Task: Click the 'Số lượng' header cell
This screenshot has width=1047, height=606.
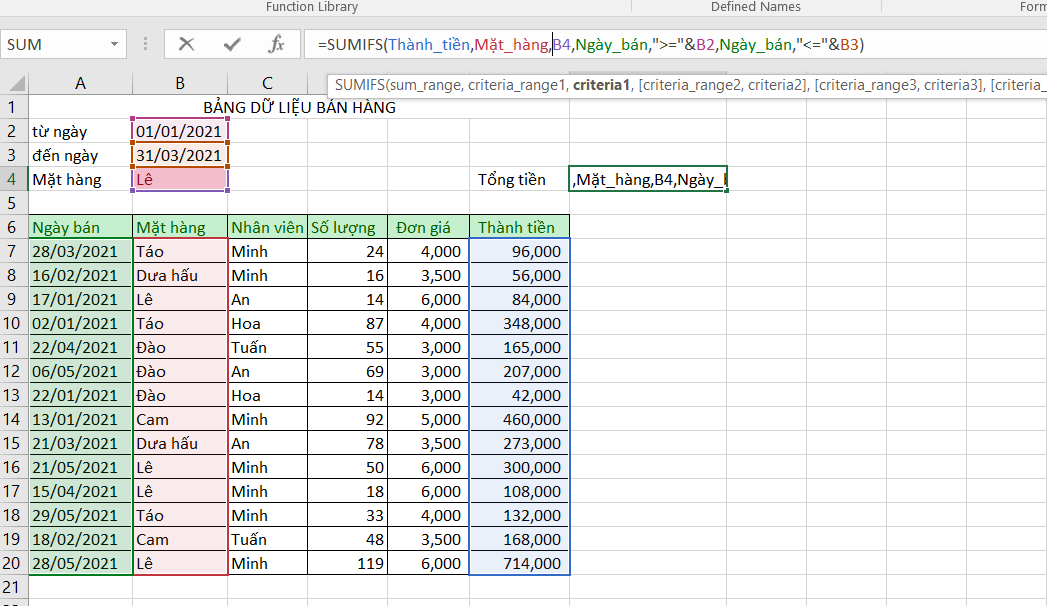Action: [x=347, y=228]
